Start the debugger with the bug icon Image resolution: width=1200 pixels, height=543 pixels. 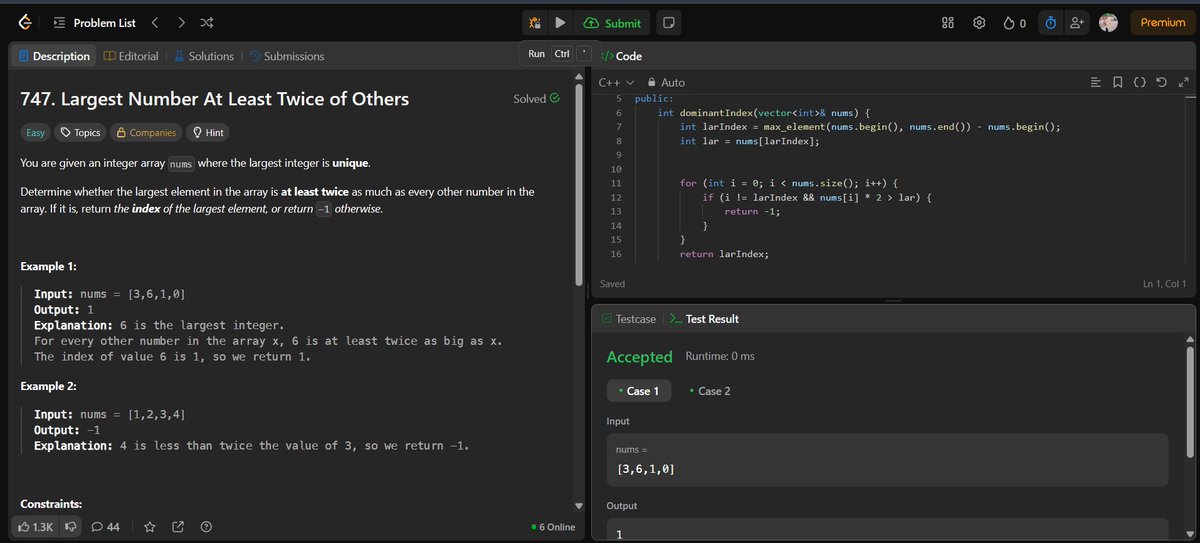point(536,22)
